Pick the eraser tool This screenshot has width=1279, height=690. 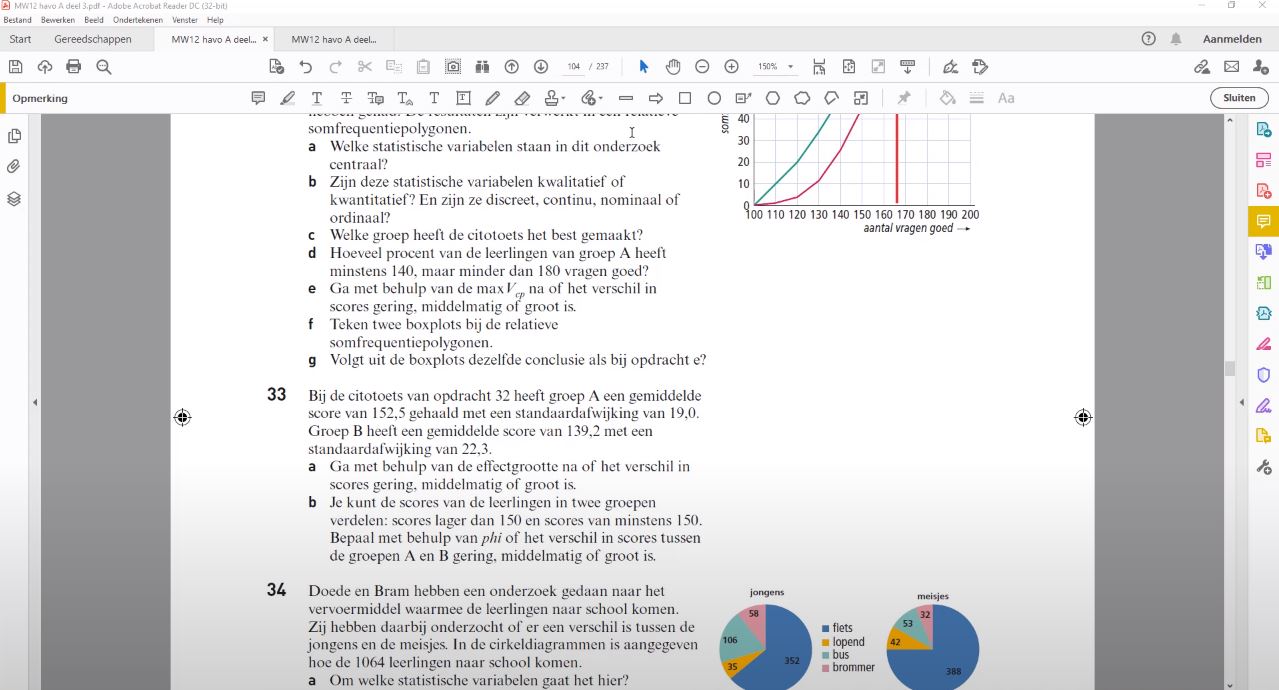pyautogui.click(x=521, y=98)
